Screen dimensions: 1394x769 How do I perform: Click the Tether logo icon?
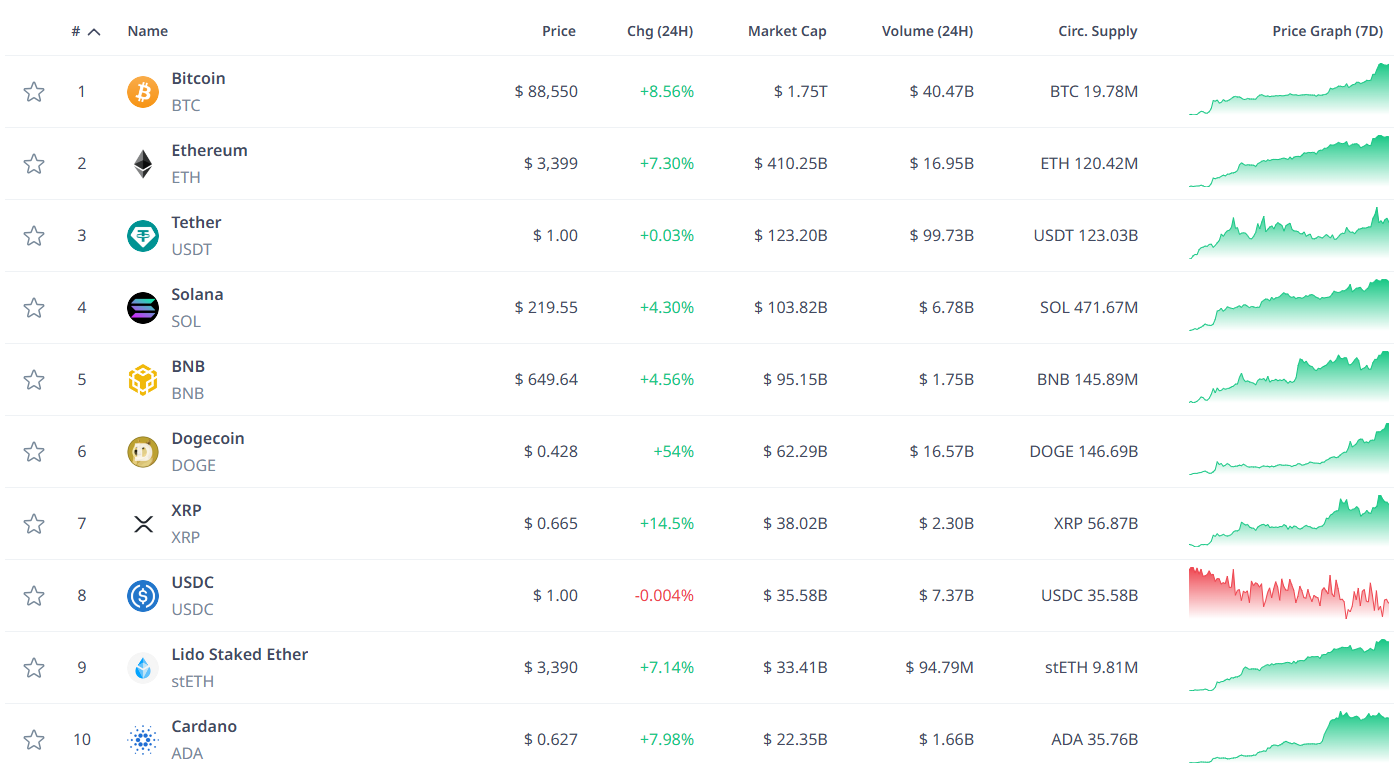[143, 236]
